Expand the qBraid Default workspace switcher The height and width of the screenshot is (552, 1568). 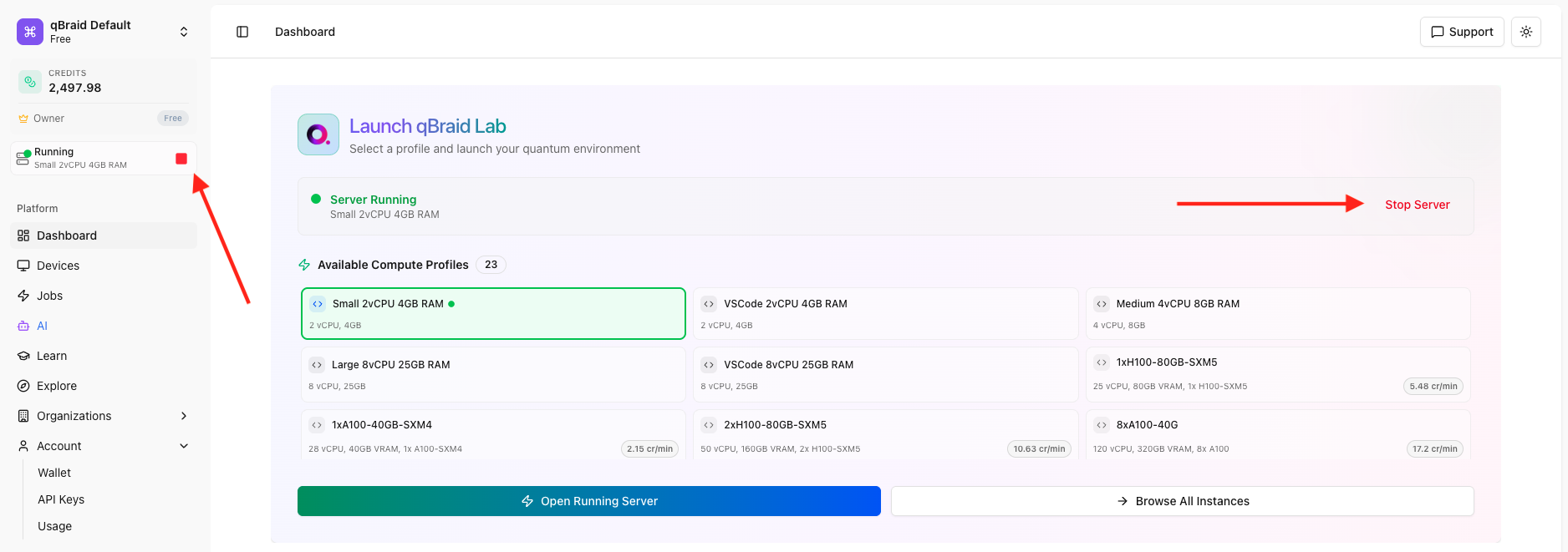pyautogui.click(x=184, y=32)
